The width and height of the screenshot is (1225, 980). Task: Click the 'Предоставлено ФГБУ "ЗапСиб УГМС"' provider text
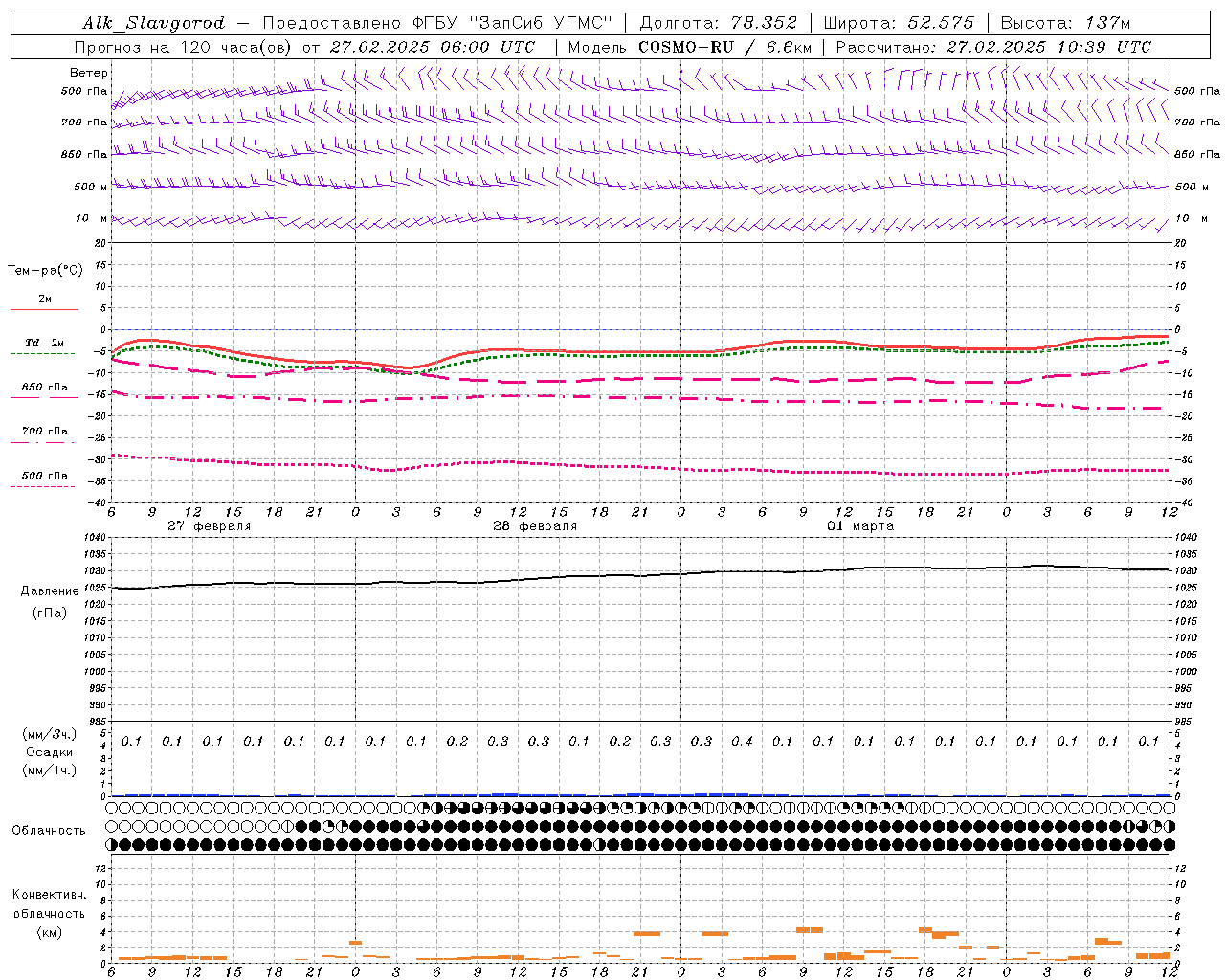[436, 23]
